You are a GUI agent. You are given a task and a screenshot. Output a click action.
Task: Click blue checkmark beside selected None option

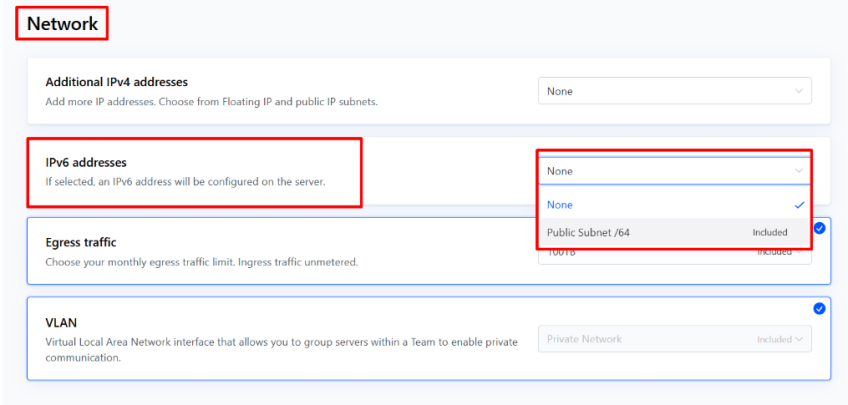[x=798, y=204]
